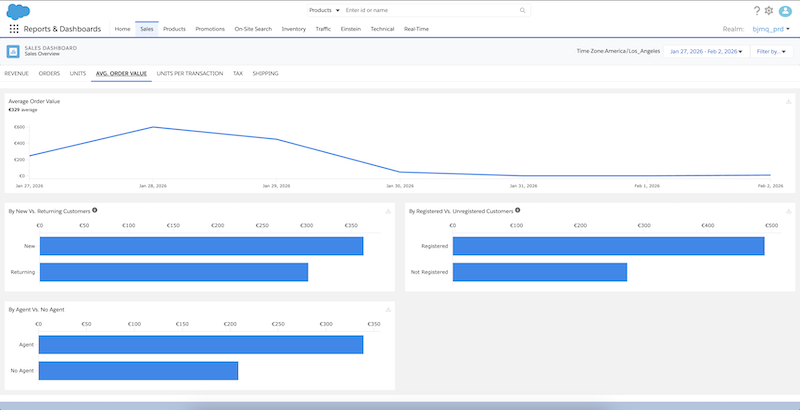Click the 'Average Order Value' chart heading
The width and height of the screenshot is (800, 410).
pos(34,101)
